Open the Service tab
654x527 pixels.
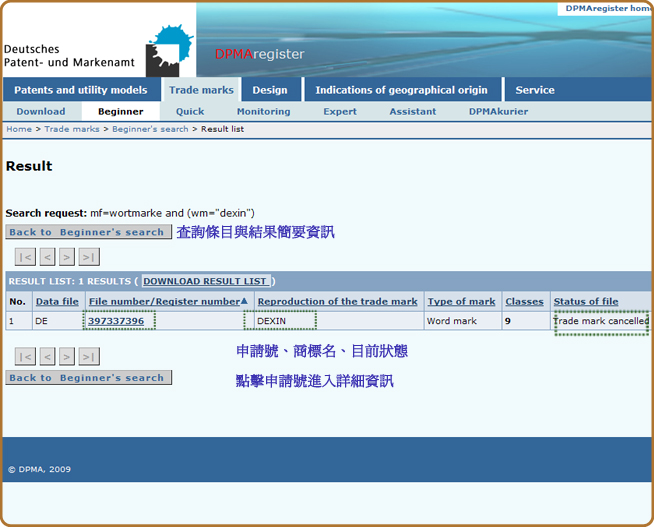535,90
